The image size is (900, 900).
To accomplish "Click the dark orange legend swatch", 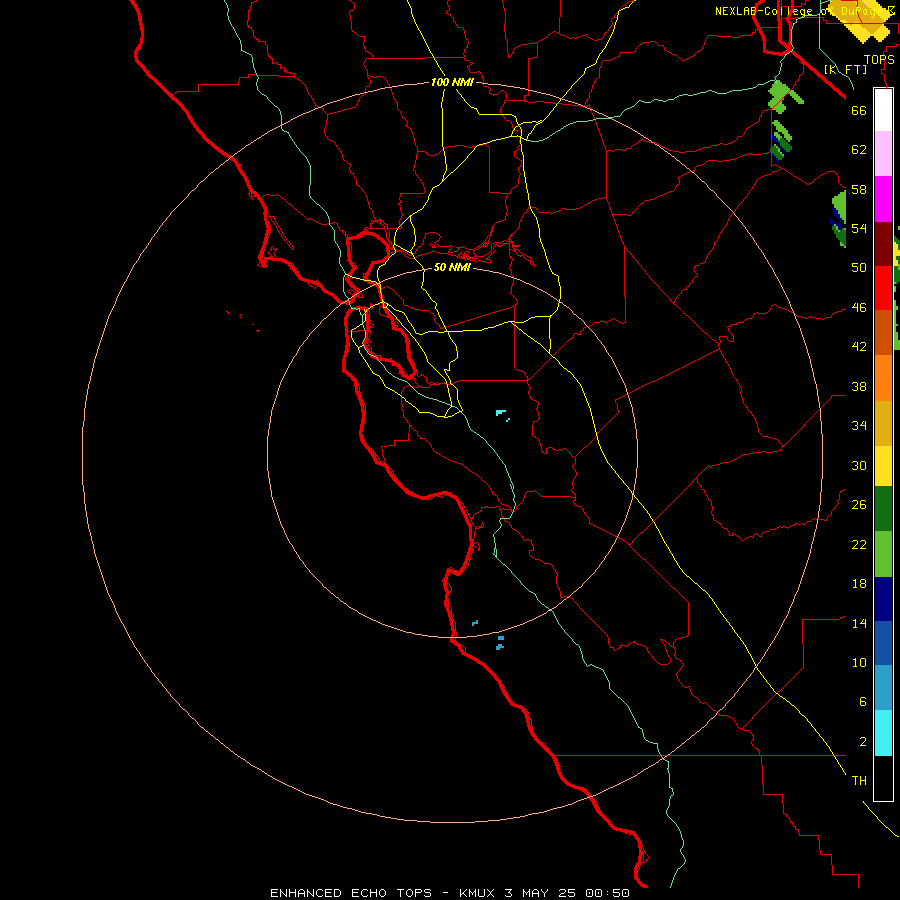I will tap(883, 332).
